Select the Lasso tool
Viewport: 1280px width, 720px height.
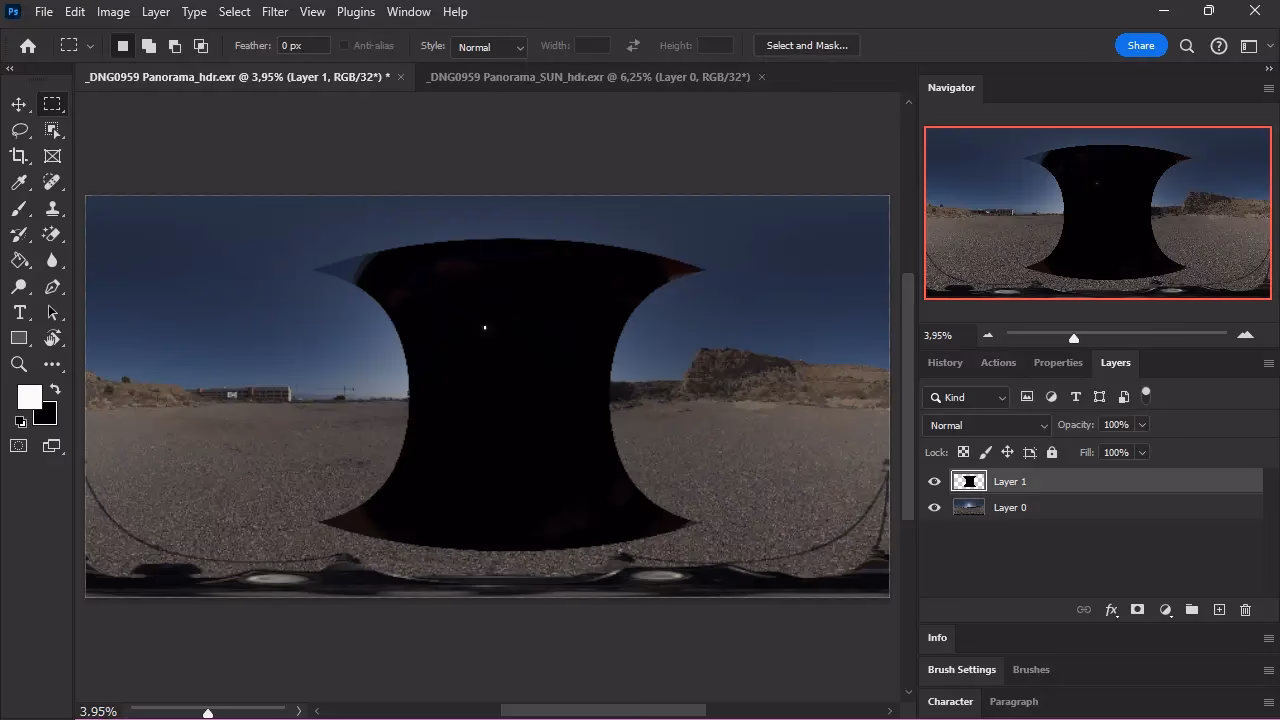[x=19, y=130]
